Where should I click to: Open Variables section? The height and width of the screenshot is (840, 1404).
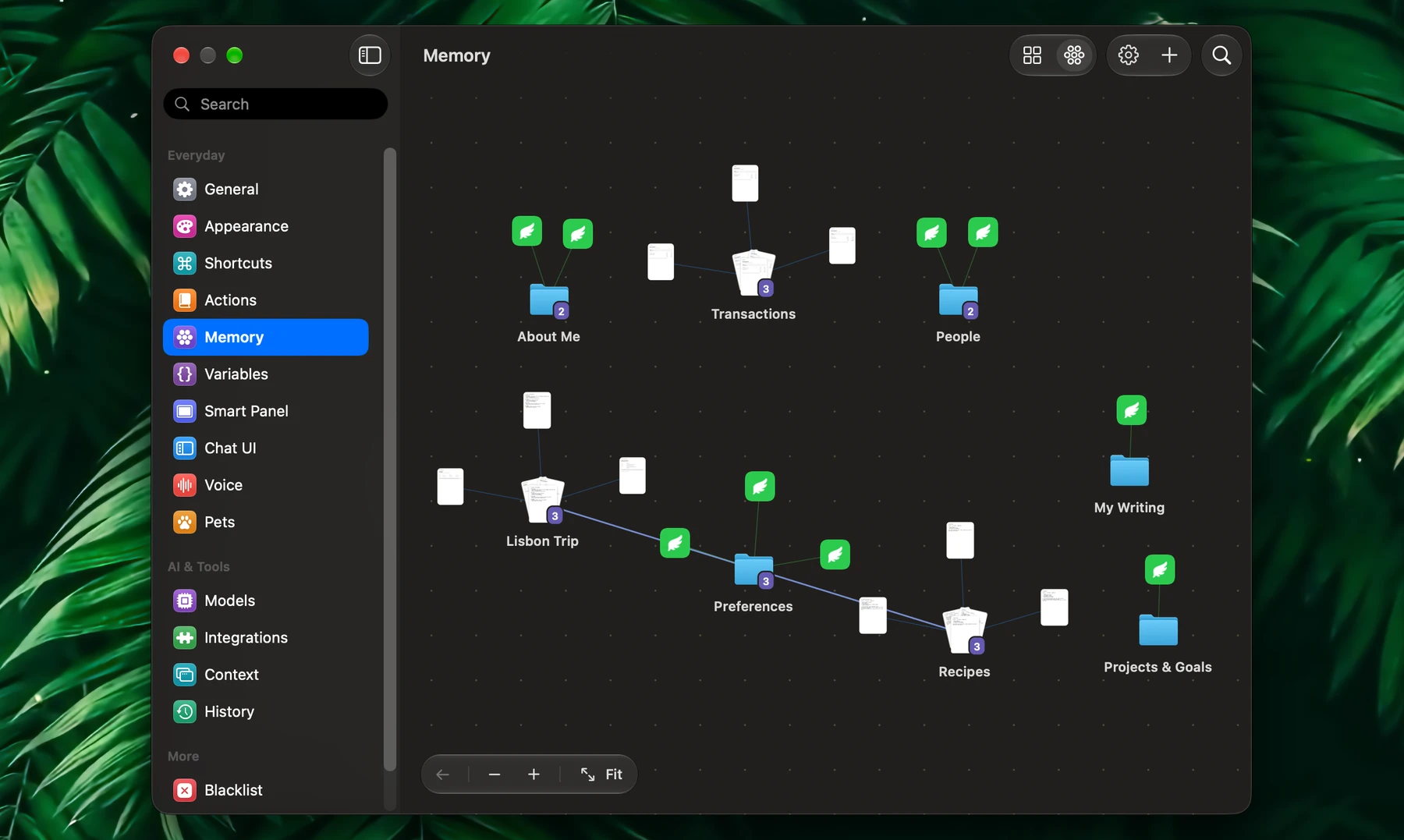266,374
